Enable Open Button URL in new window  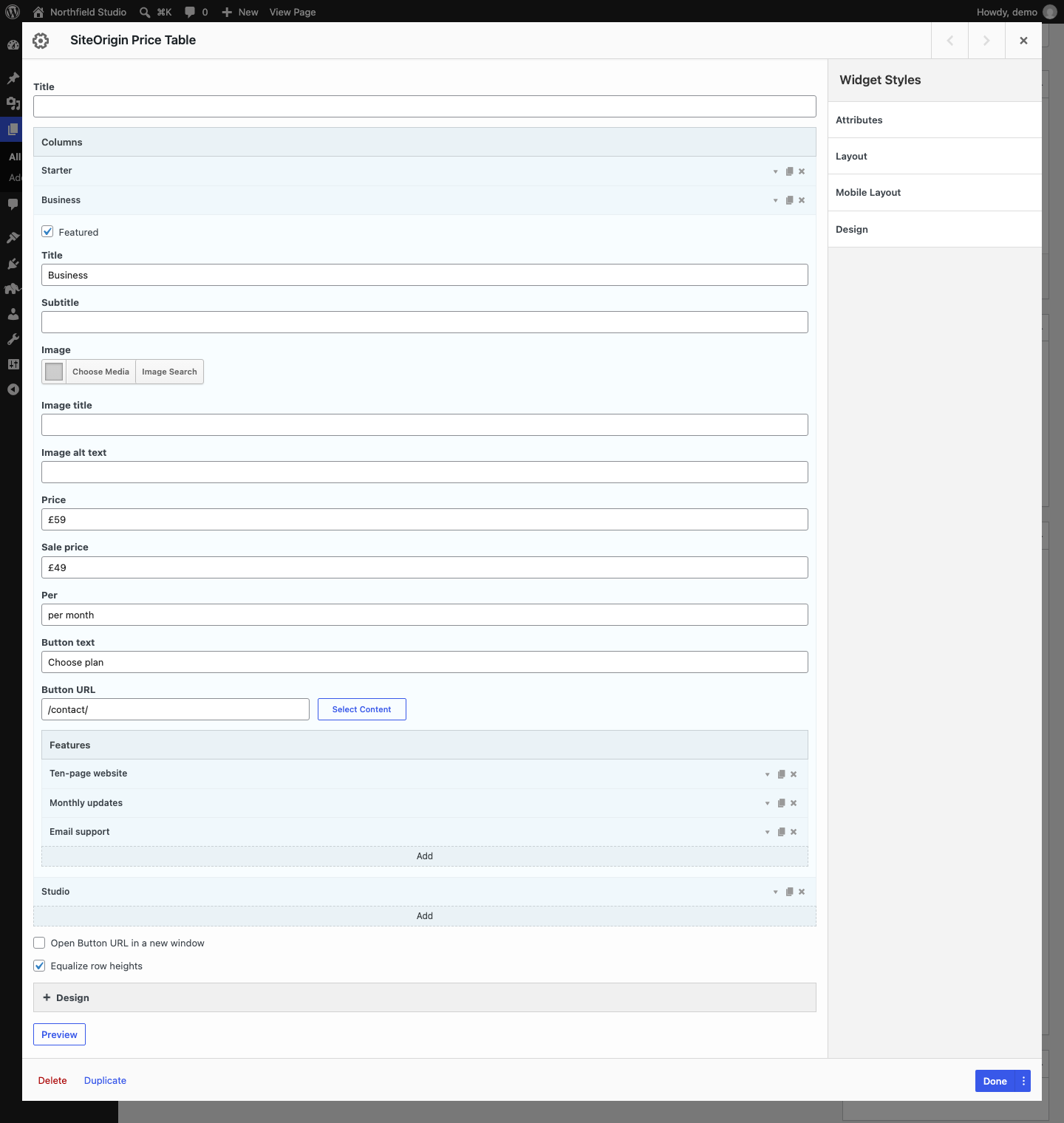pyautogui.click(x=39, y=943)
